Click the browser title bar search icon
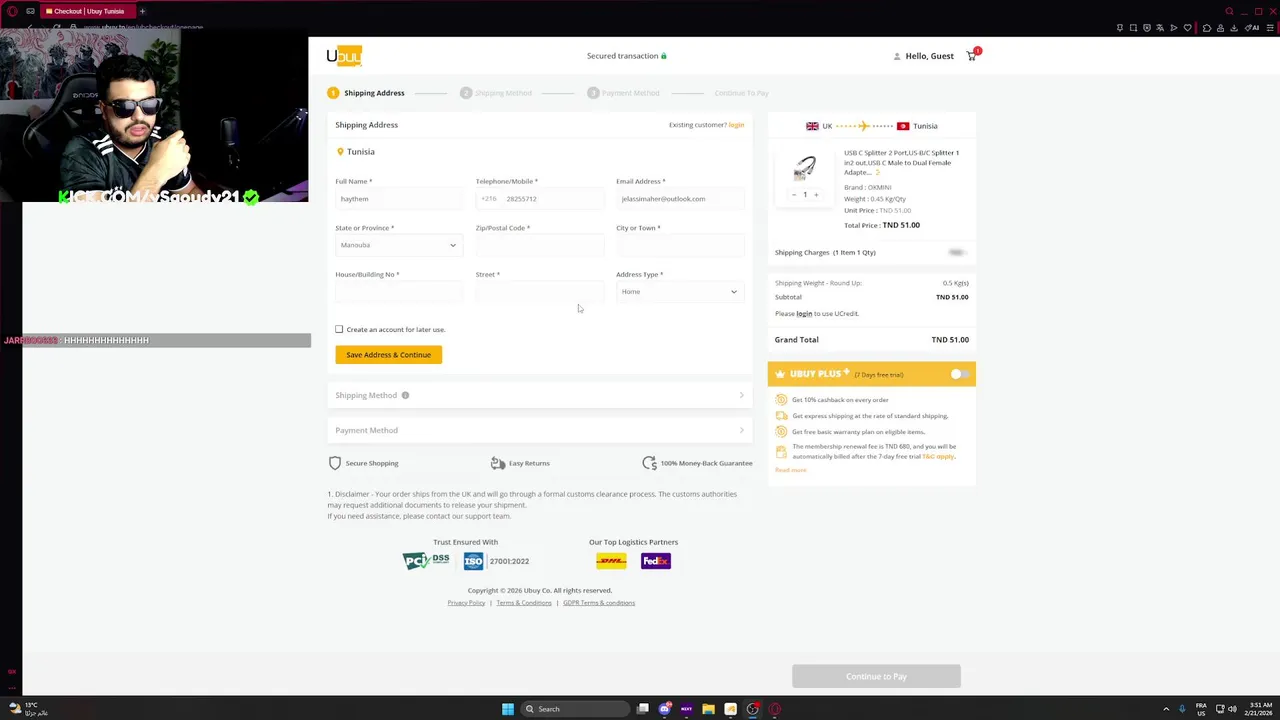 (x=1229, y=11)
